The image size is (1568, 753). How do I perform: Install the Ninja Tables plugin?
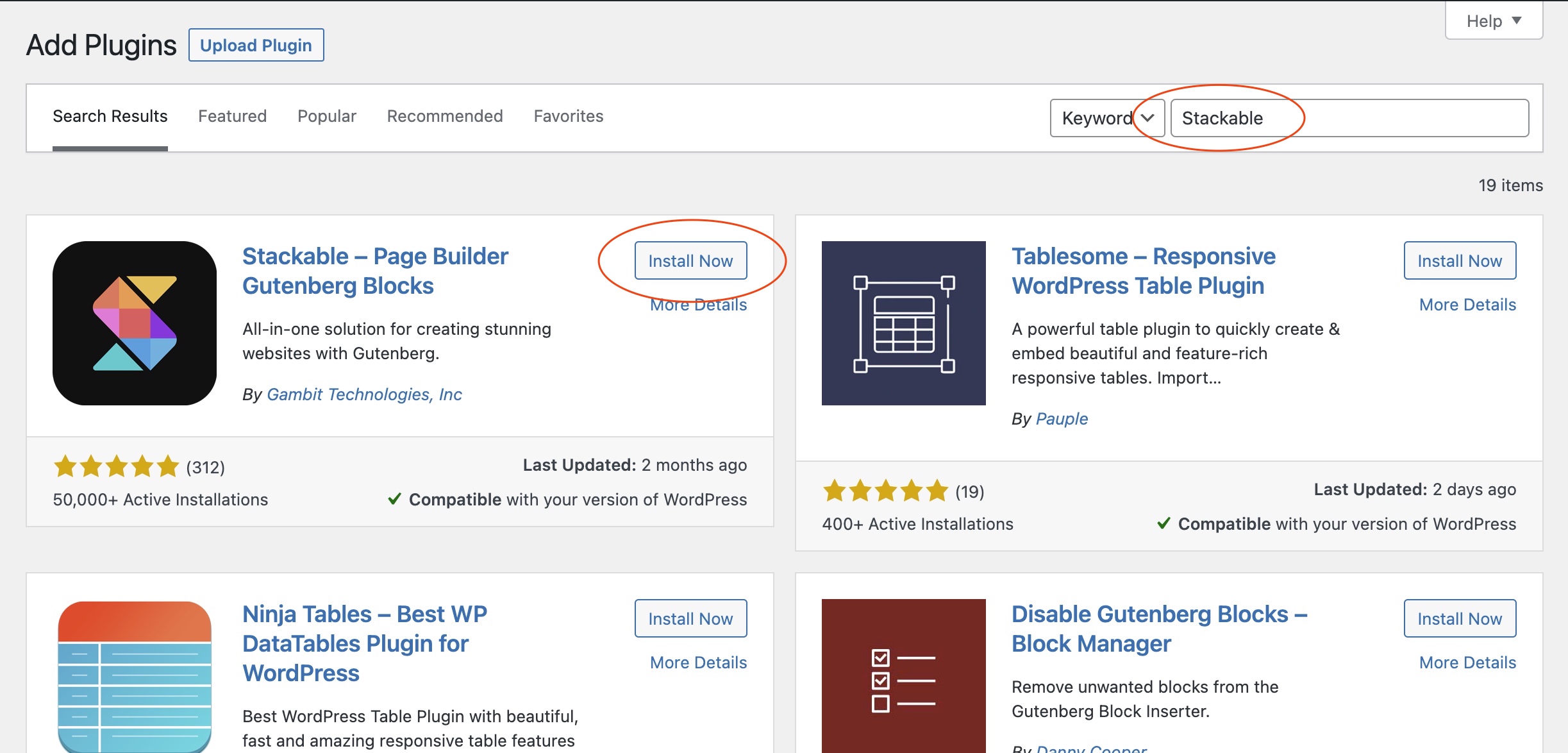tap(691, 618)
